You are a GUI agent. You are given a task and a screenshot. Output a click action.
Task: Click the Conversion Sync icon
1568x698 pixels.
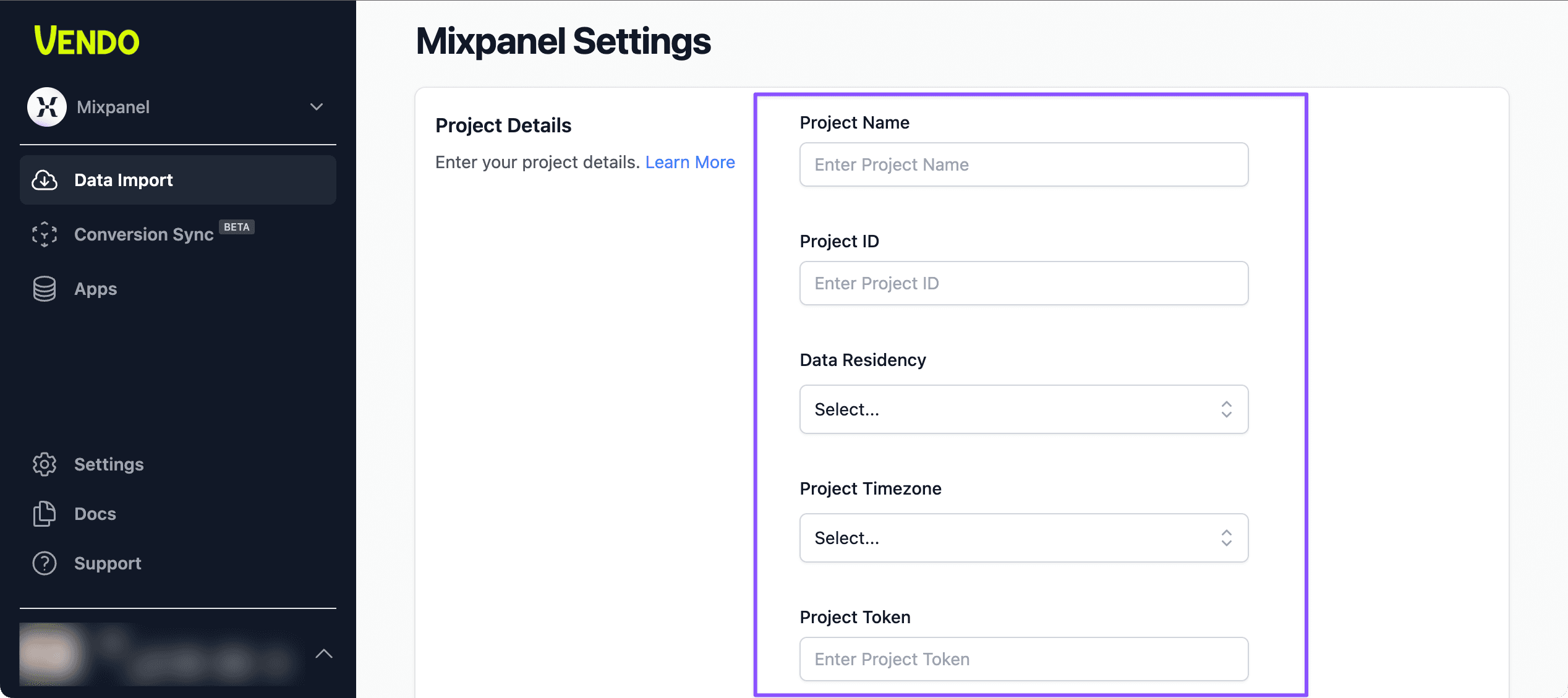point(45,234)
